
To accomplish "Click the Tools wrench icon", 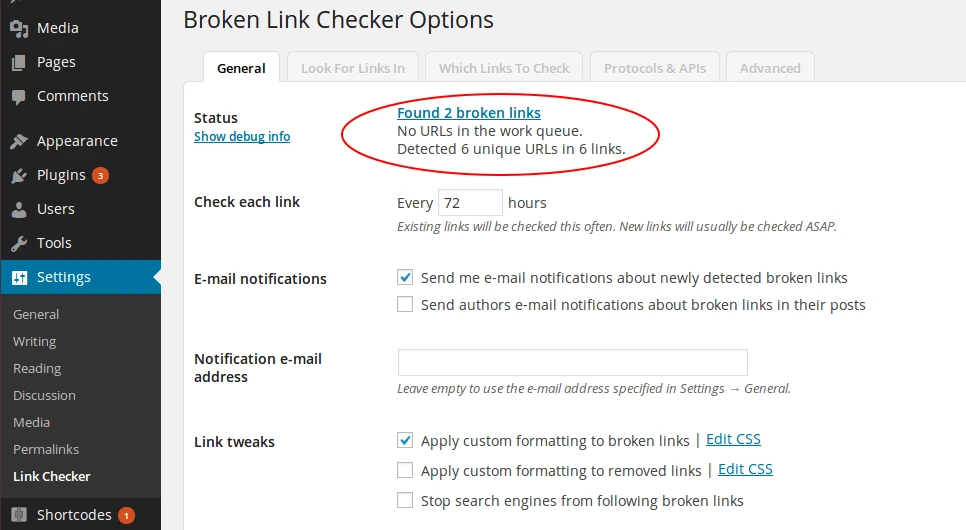I will pyautogui.click(x=19, y=244).
